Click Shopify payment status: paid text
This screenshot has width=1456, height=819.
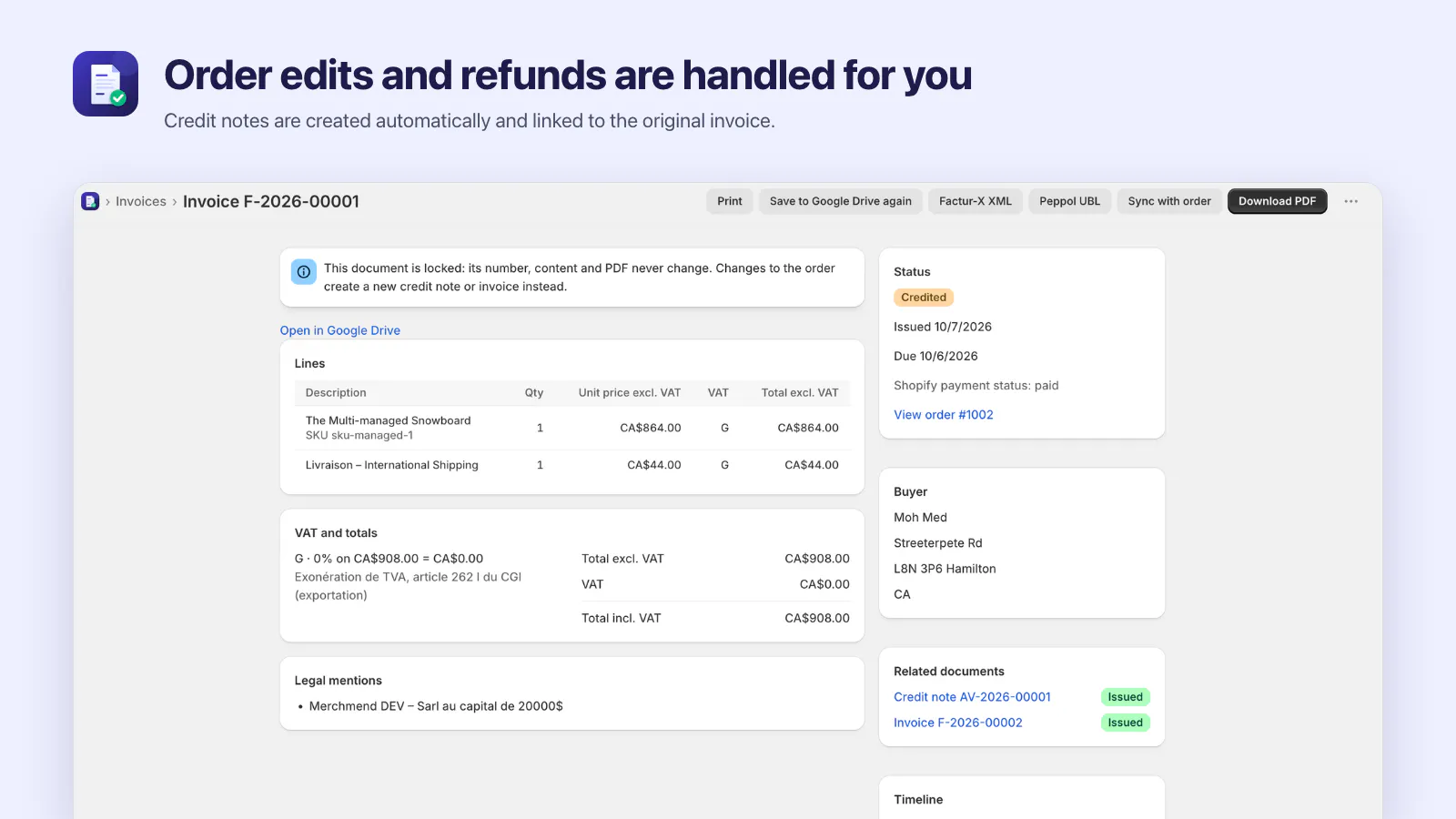[x=976, y=385]
